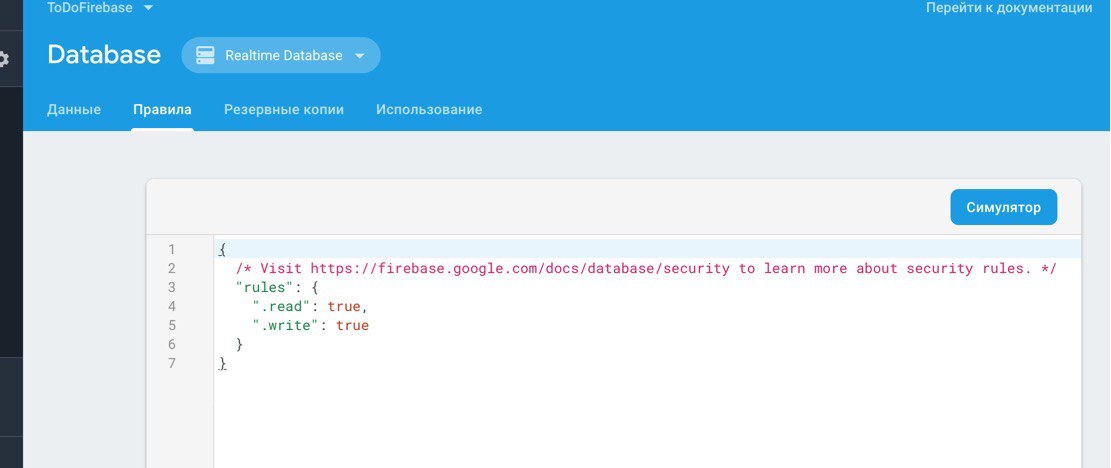The image size is (1111, 468).
Task: Place cursor on ".write": true line
Action: point(311,326)
